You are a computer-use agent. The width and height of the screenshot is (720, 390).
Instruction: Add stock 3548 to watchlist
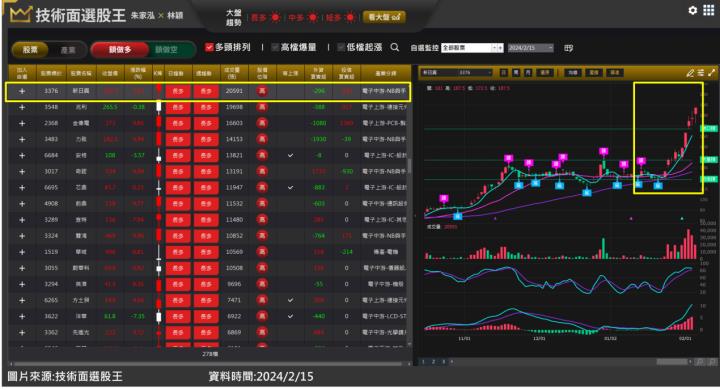(x=22, y=107)
